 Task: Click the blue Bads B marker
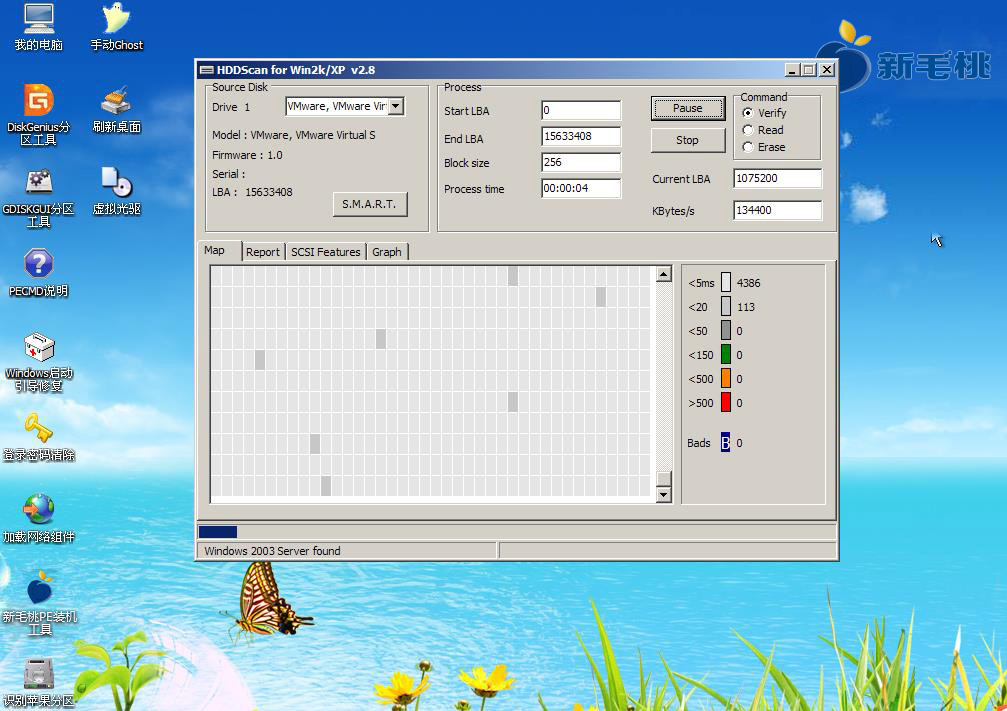click(x=725, y=443)
